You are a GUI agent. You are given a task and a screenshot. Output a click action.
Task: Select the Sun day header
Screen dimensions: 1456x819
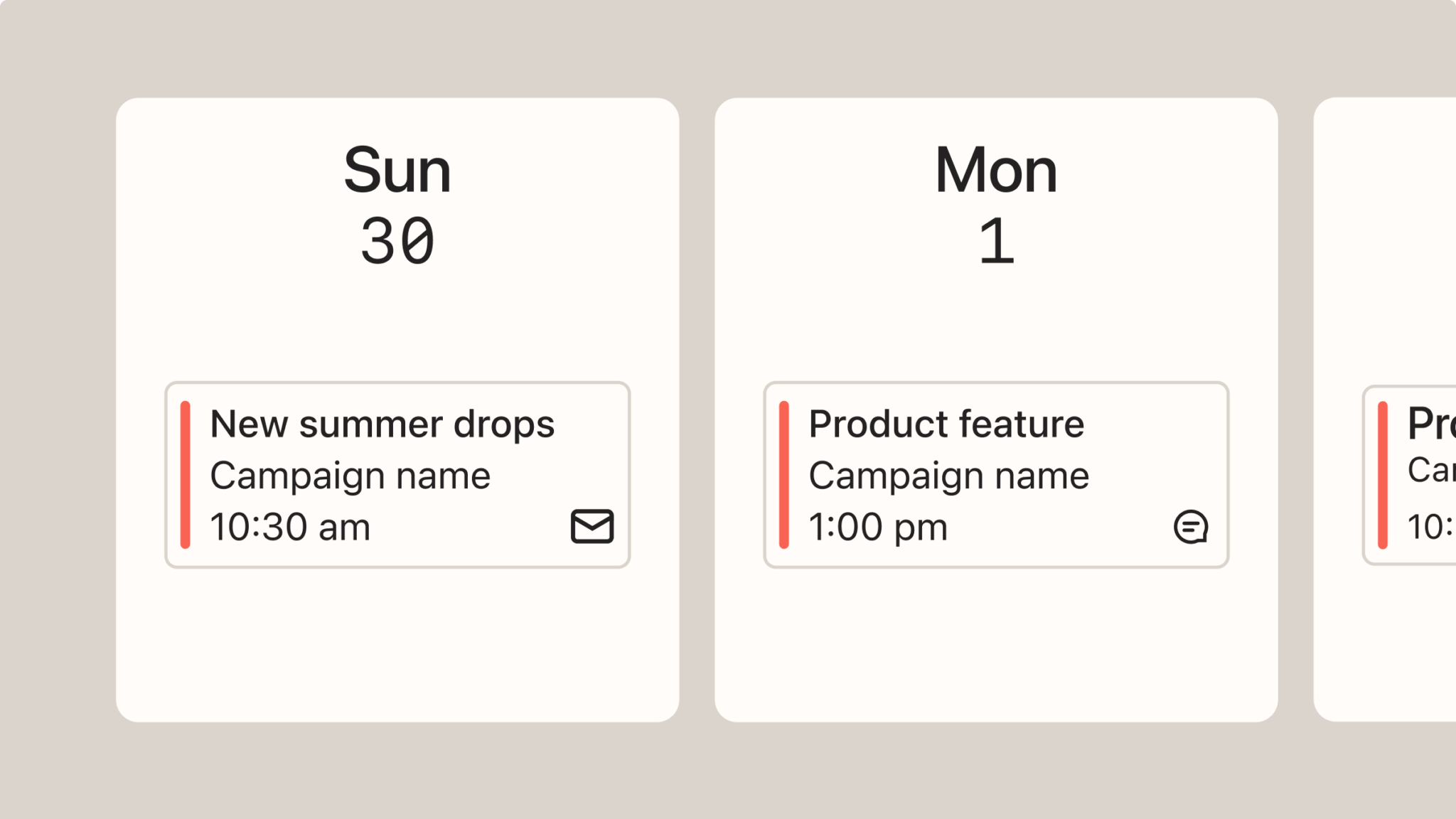[397, 170]
